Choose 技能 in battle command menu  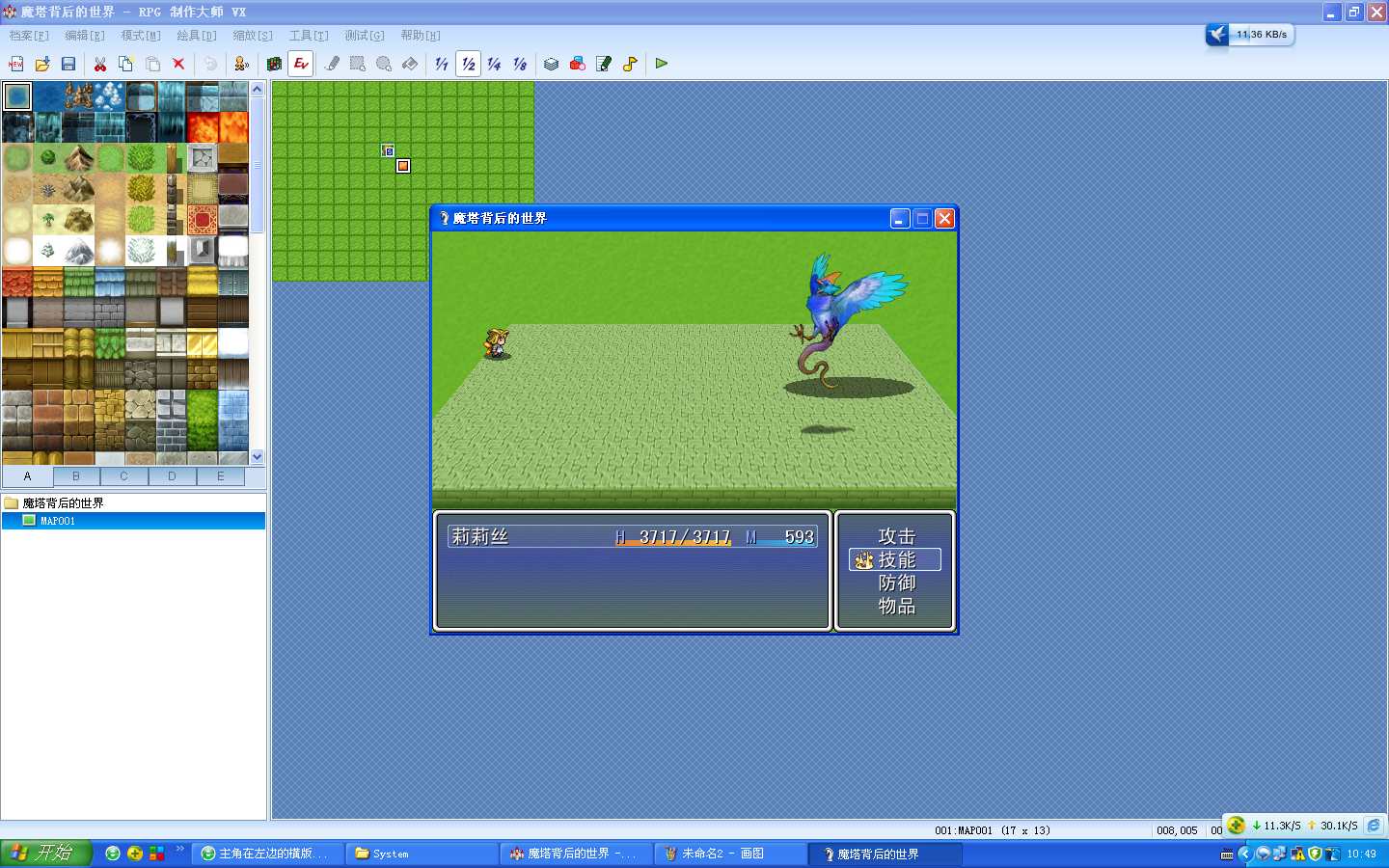pyautogui.click(x=896, y=559)
